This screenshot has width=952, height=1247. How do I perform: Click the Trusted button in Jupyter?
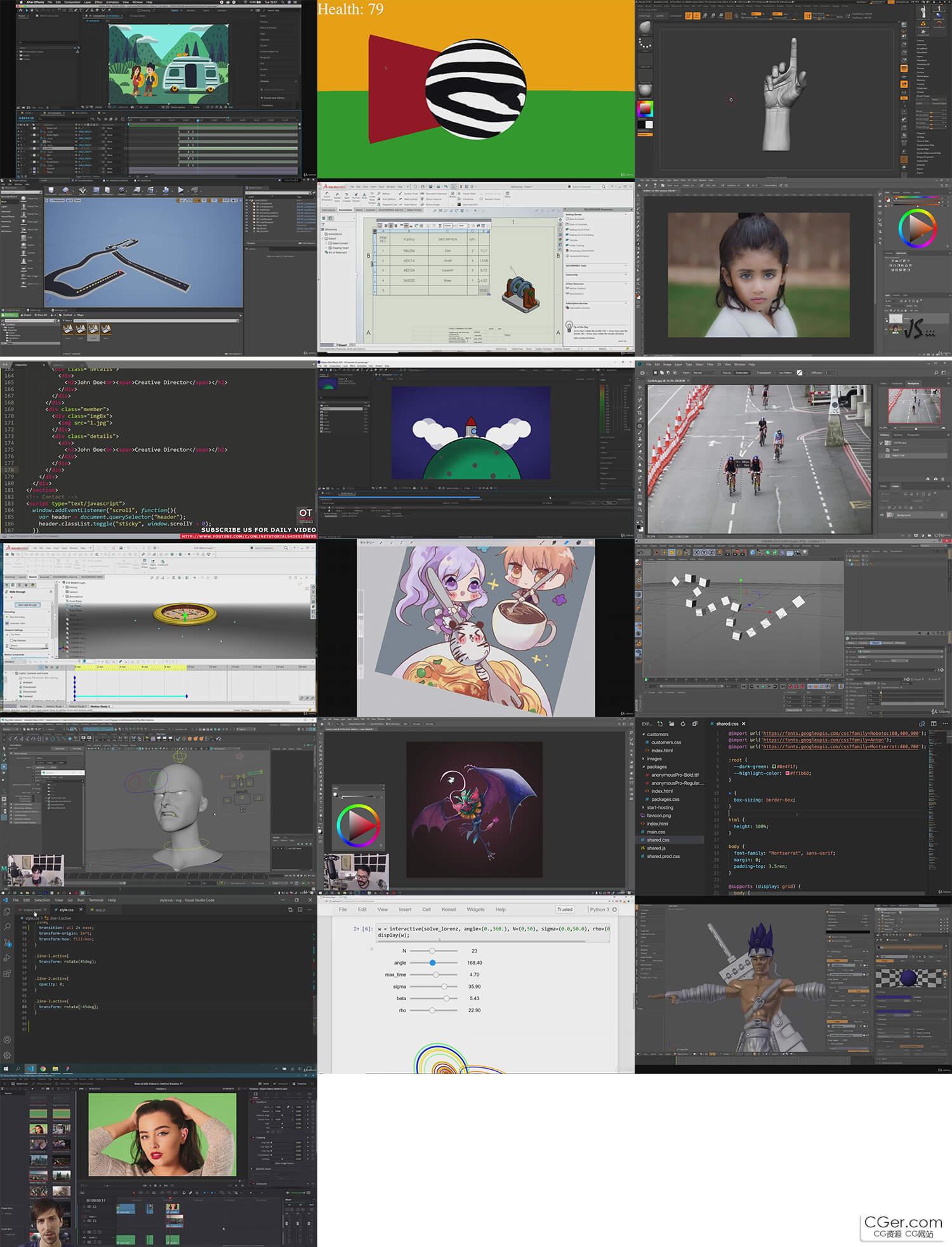[565, 909]
